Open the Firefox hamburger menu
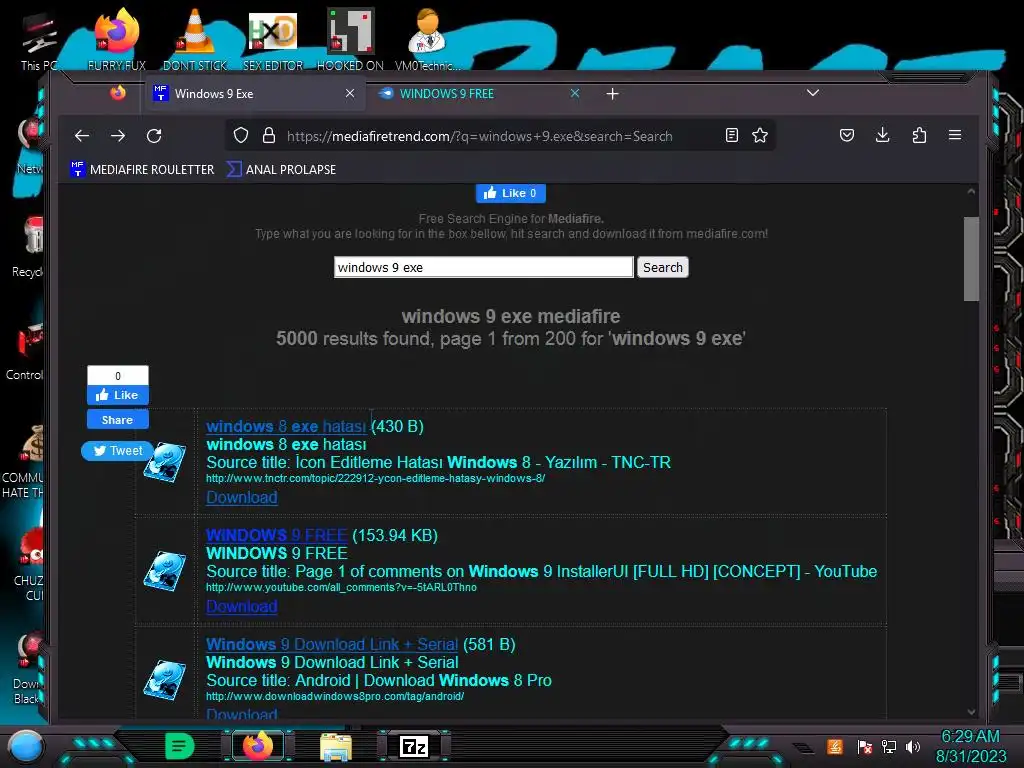Image resolution: width=1024 pixels, height=768 pixels. click(x=955, y=135)
